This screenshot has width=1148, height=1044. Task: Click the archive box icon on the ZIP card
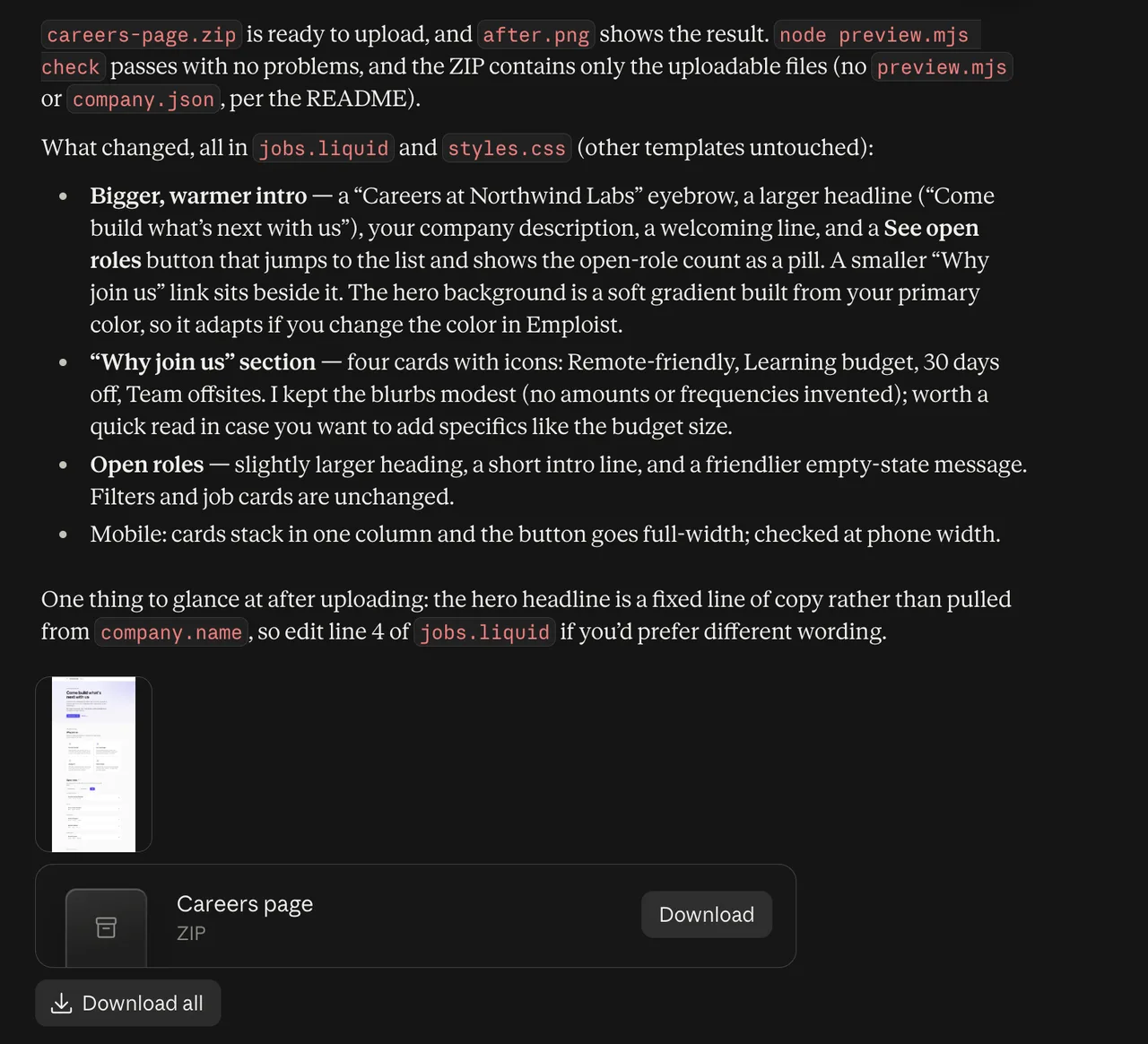[106, 927]
